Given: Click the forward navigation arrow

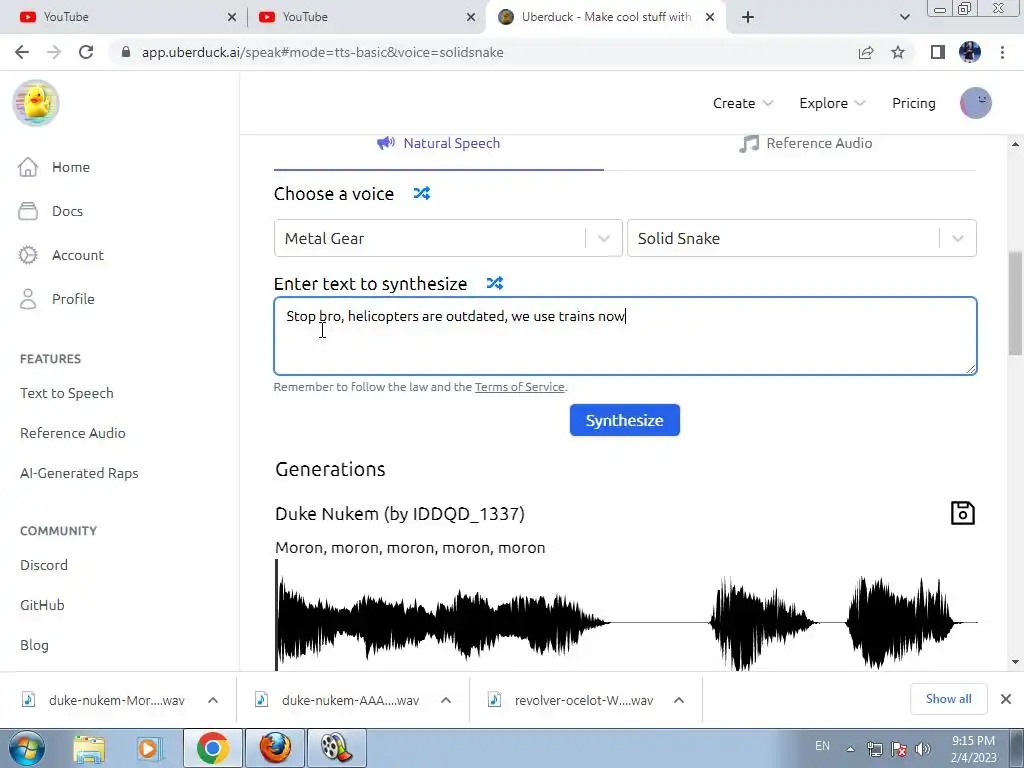Looking at the screenshot, I should coord(54,52).
